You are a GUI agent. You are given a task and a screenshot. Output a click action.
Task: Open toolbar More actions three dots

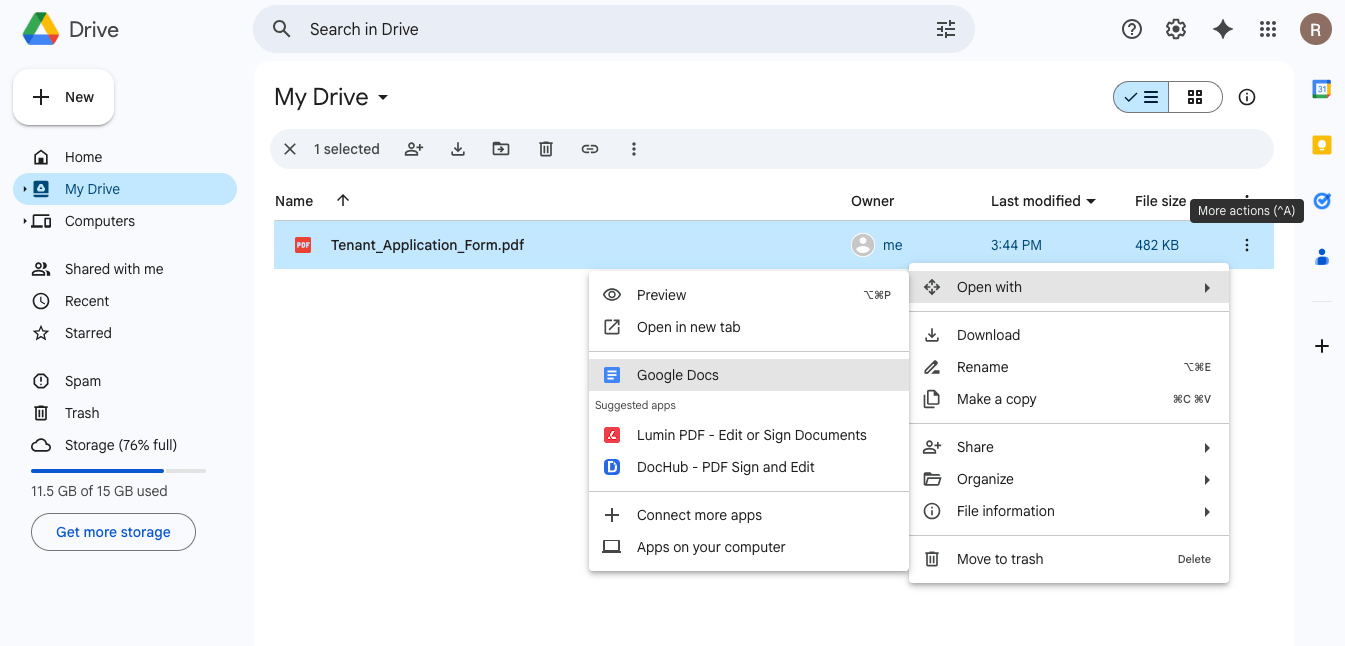634,149
